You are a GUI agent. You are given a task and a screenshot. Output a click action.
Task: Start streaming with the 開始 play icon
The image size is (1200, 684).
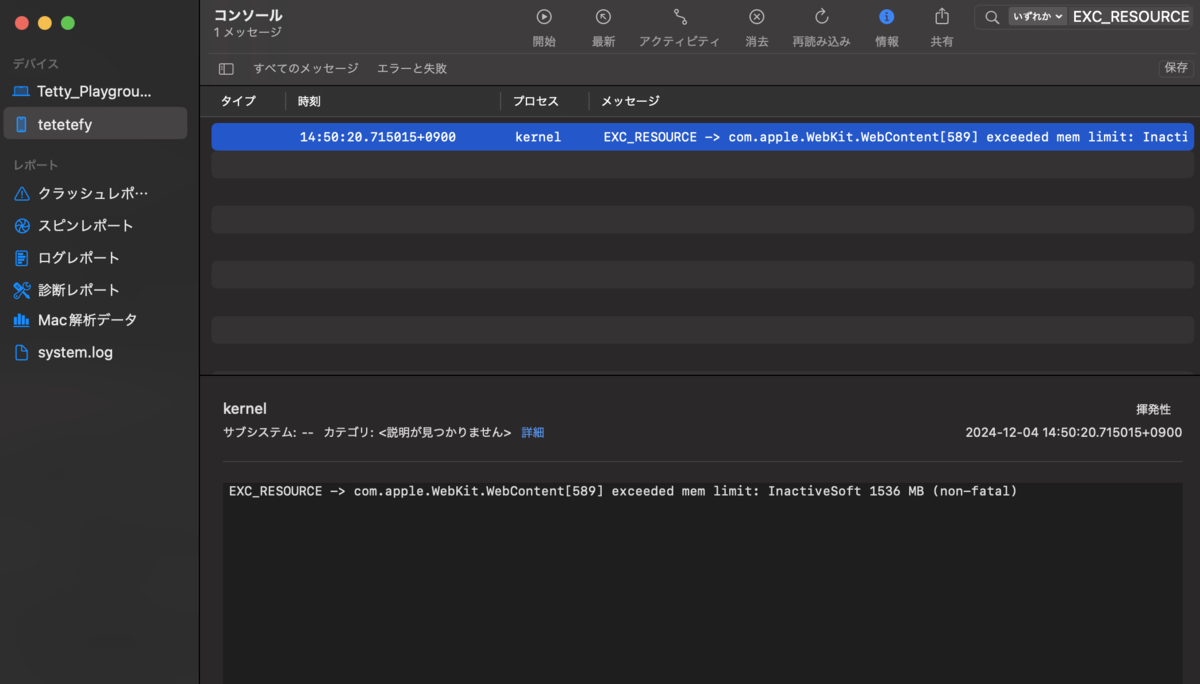point(544,17)
